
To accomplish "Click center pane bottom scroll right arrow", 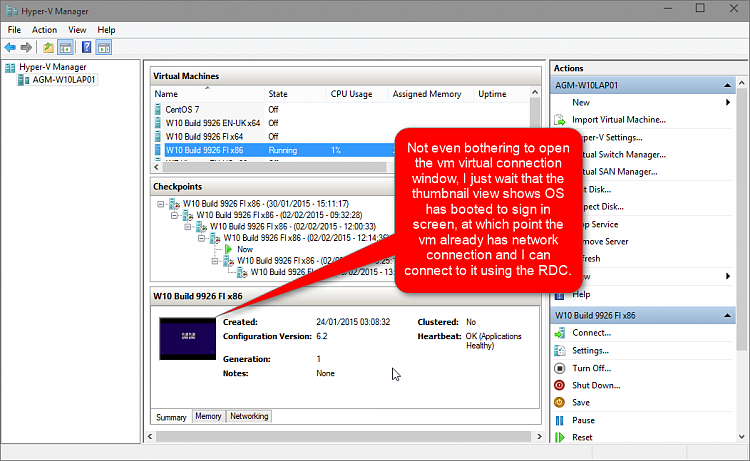I will point(539,437).
